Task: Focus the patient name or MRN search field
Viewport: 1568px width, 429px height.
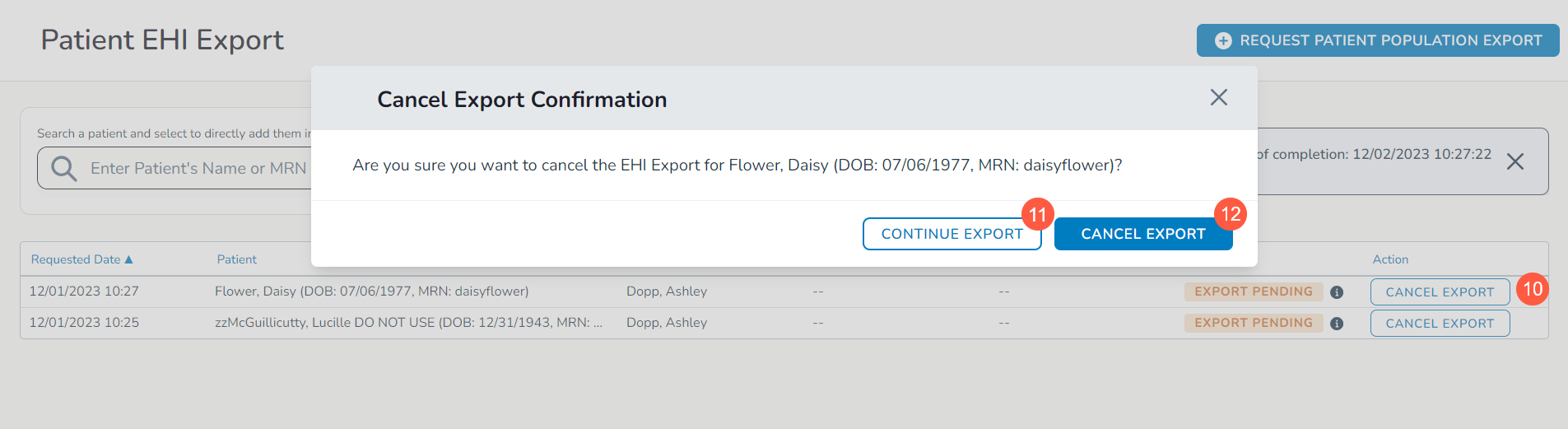Action: 198,169
